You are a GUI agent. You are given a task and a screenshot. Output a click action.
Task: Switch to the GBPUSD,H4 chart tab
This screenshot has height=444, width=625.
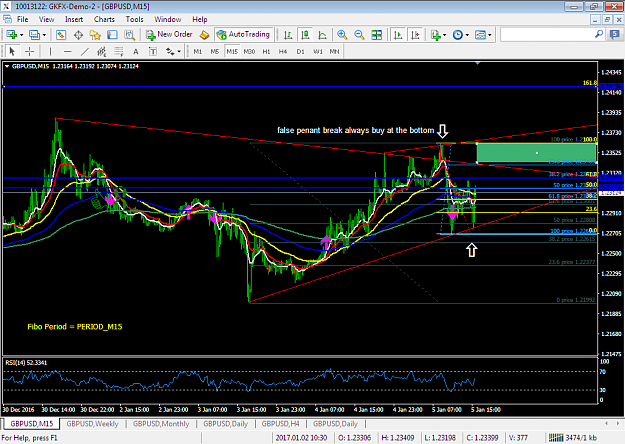[281, 424]
